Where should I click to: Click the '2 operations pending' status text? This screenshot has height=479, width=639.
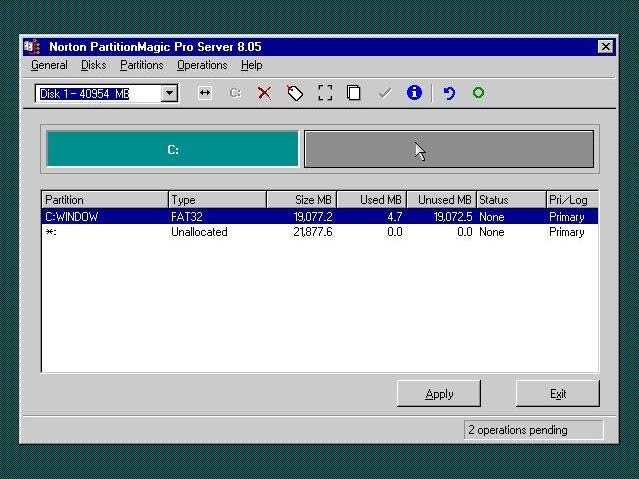(518, 430)
